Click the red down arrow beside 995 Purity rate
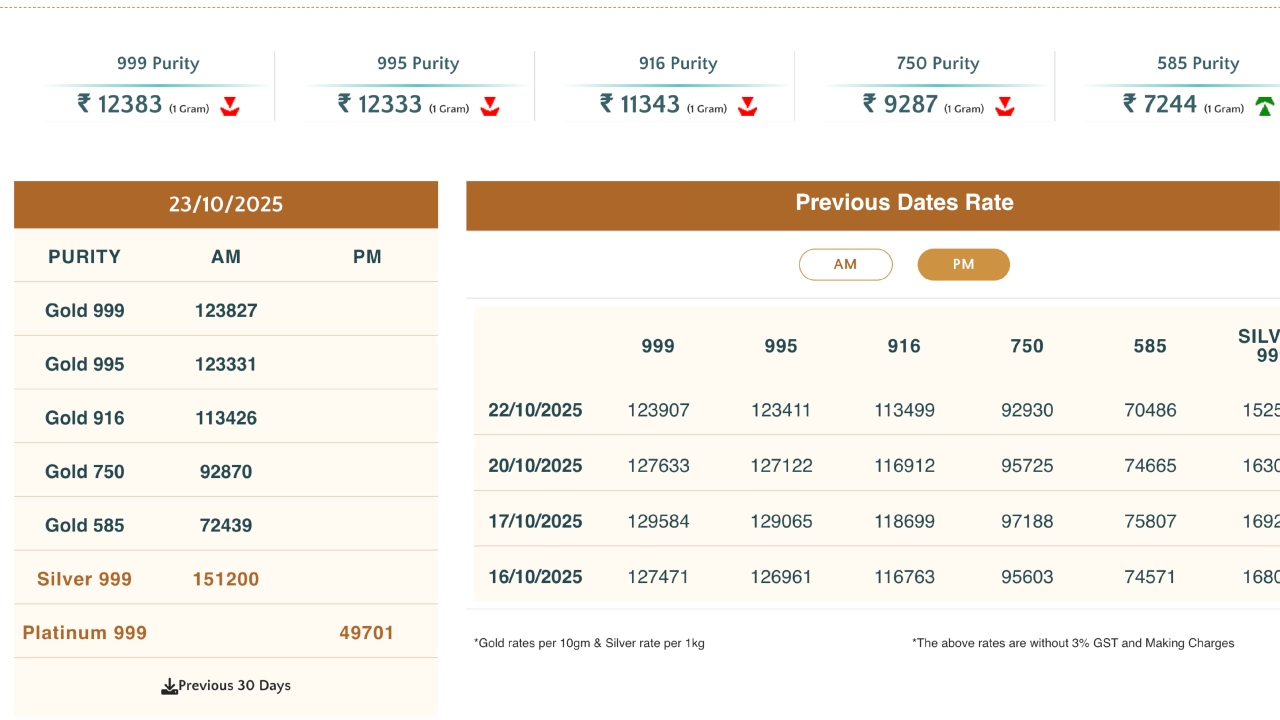1280x720 pixels. (x=490, y=106)
